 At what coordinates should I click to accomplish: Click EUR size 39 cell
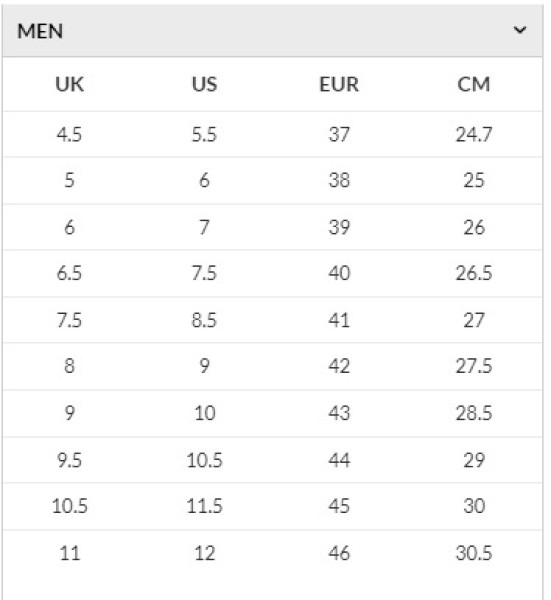click(339, 227)
